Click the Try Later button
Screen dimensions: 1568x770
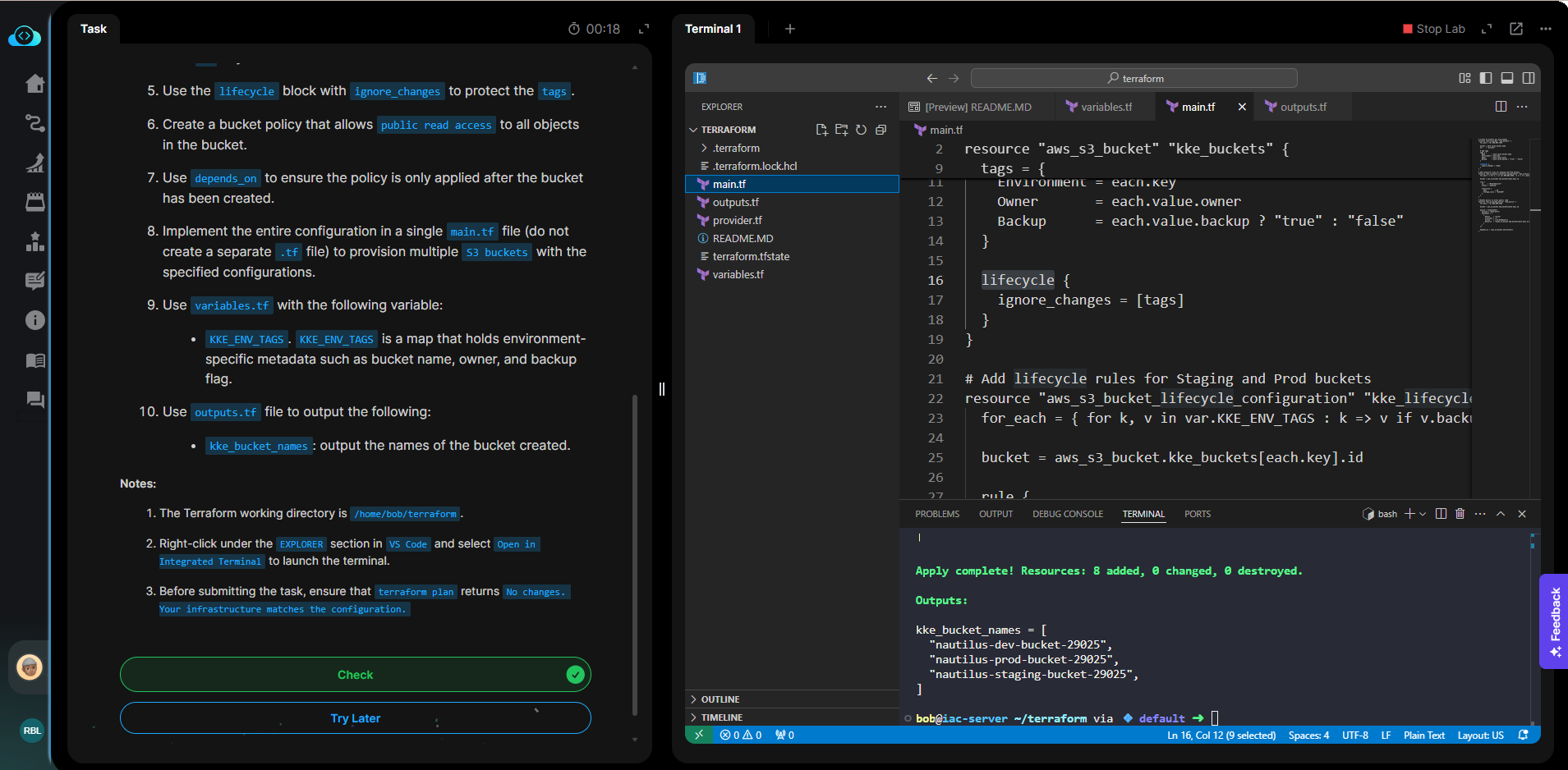pos(355,718)
